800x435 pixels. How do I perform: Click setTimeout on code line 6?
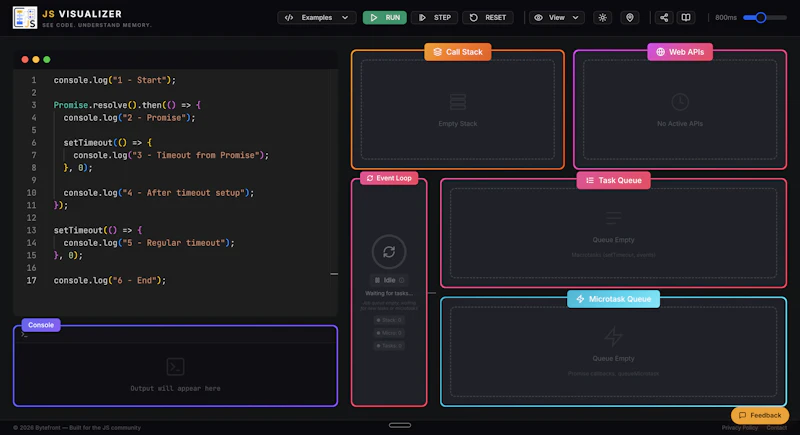click(x=108, y=143)
